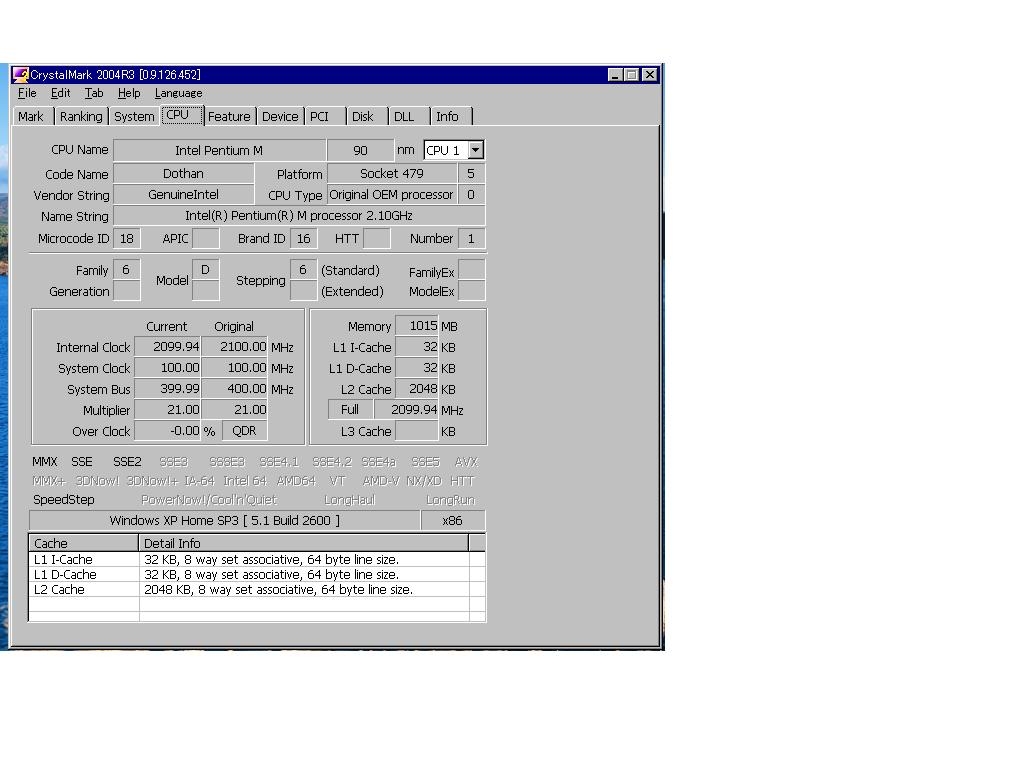This screenshot has width=1024, height=768.
Task: Click the Cache column header
Action: pyautogui.click(x=83, y=543)
